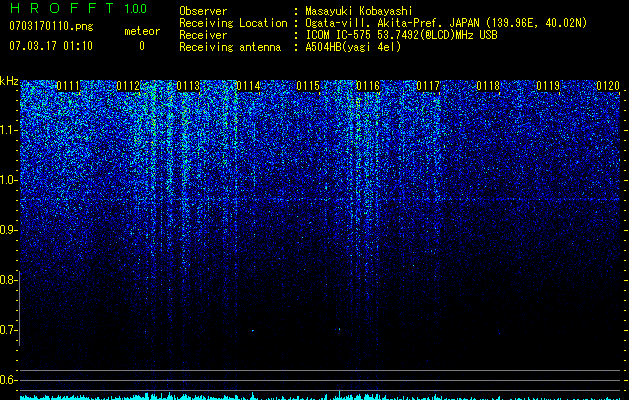
Task: Click the 0111 time marker
Action: point(68,86)
